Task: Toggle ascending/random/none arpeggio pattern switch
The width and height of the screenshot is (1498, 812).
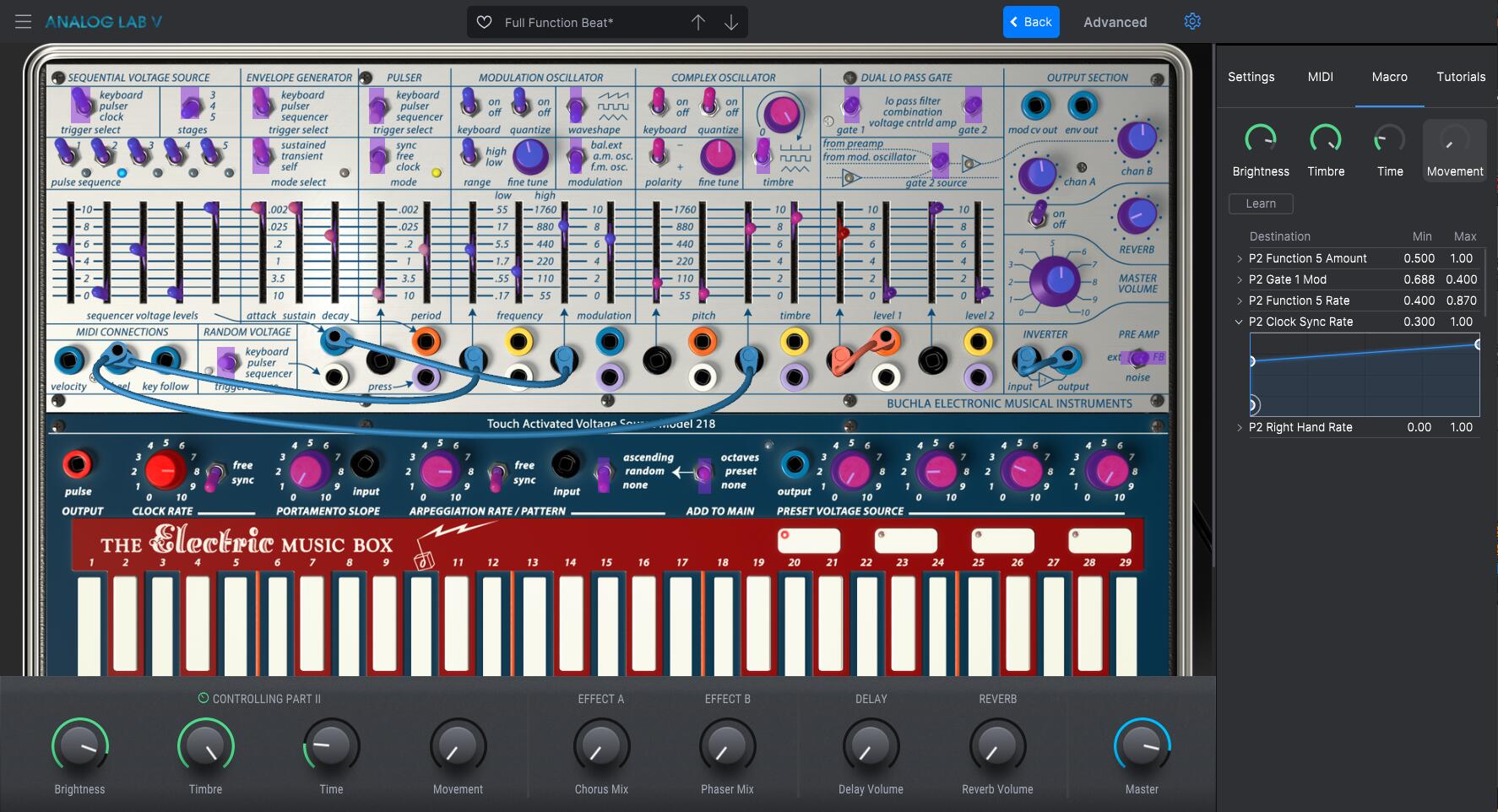Action: (x=604, y=474)
